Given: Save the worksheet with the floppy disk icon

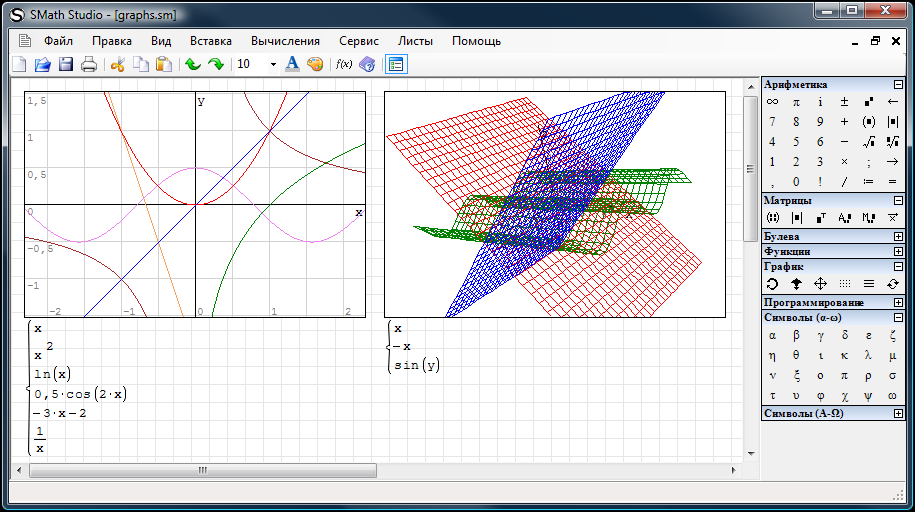Looking at the screenshot, I should (65, 64).
